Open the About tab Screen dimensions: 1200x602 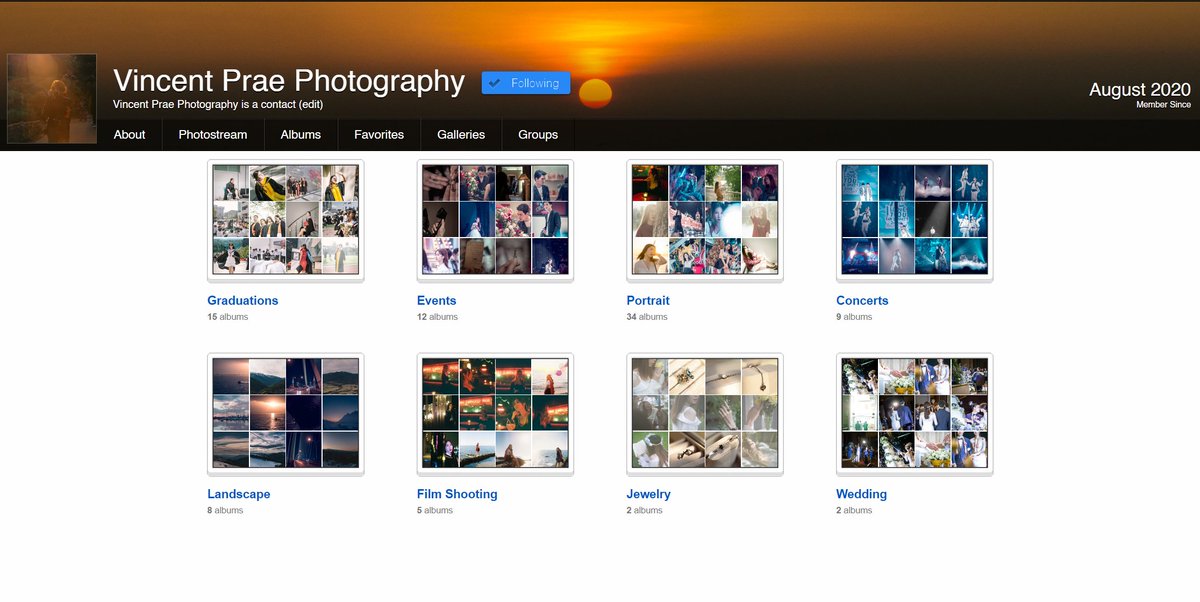tap(129, 135)
